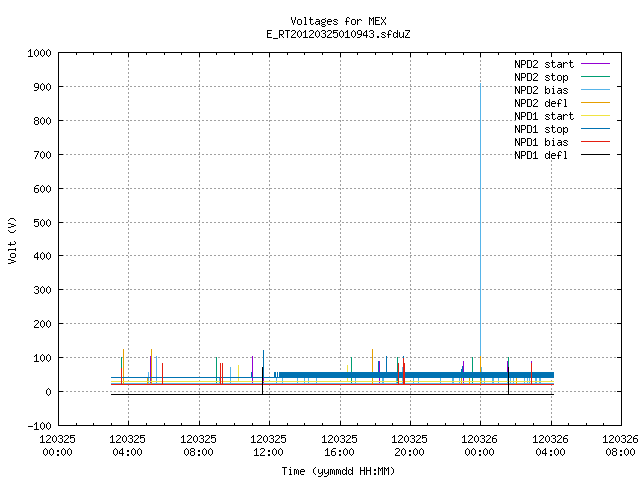Click the 800 y-axis tick label
Viewport: 640px width, 480px height.
pyautogui.click(x=42, y=121)
